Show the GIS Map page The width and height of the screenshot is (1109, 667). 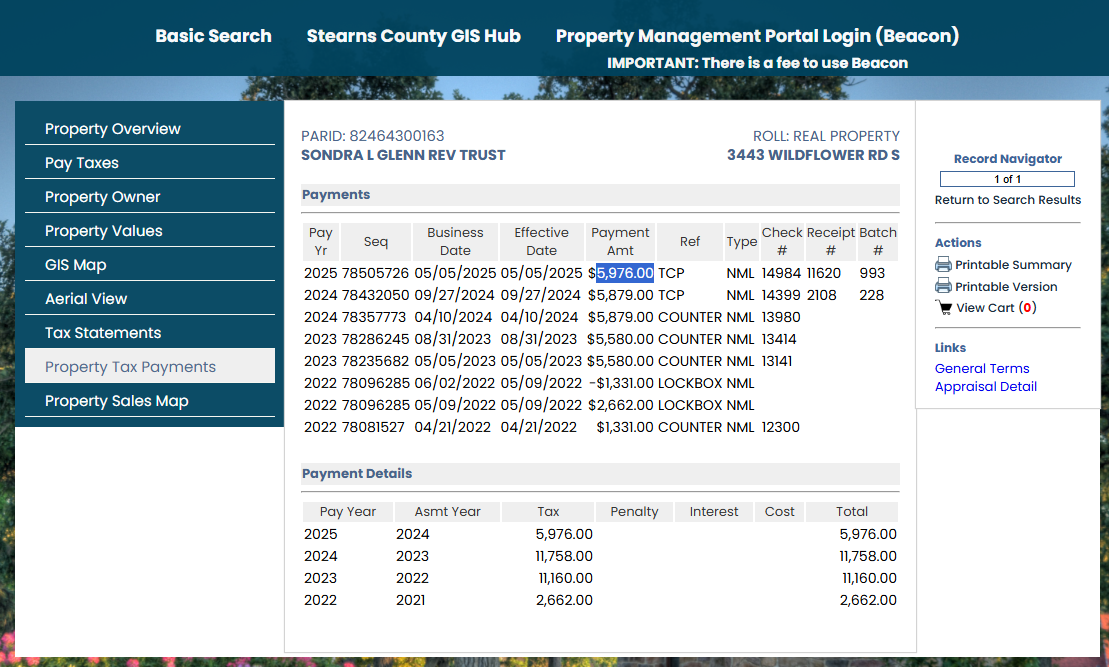76,265
